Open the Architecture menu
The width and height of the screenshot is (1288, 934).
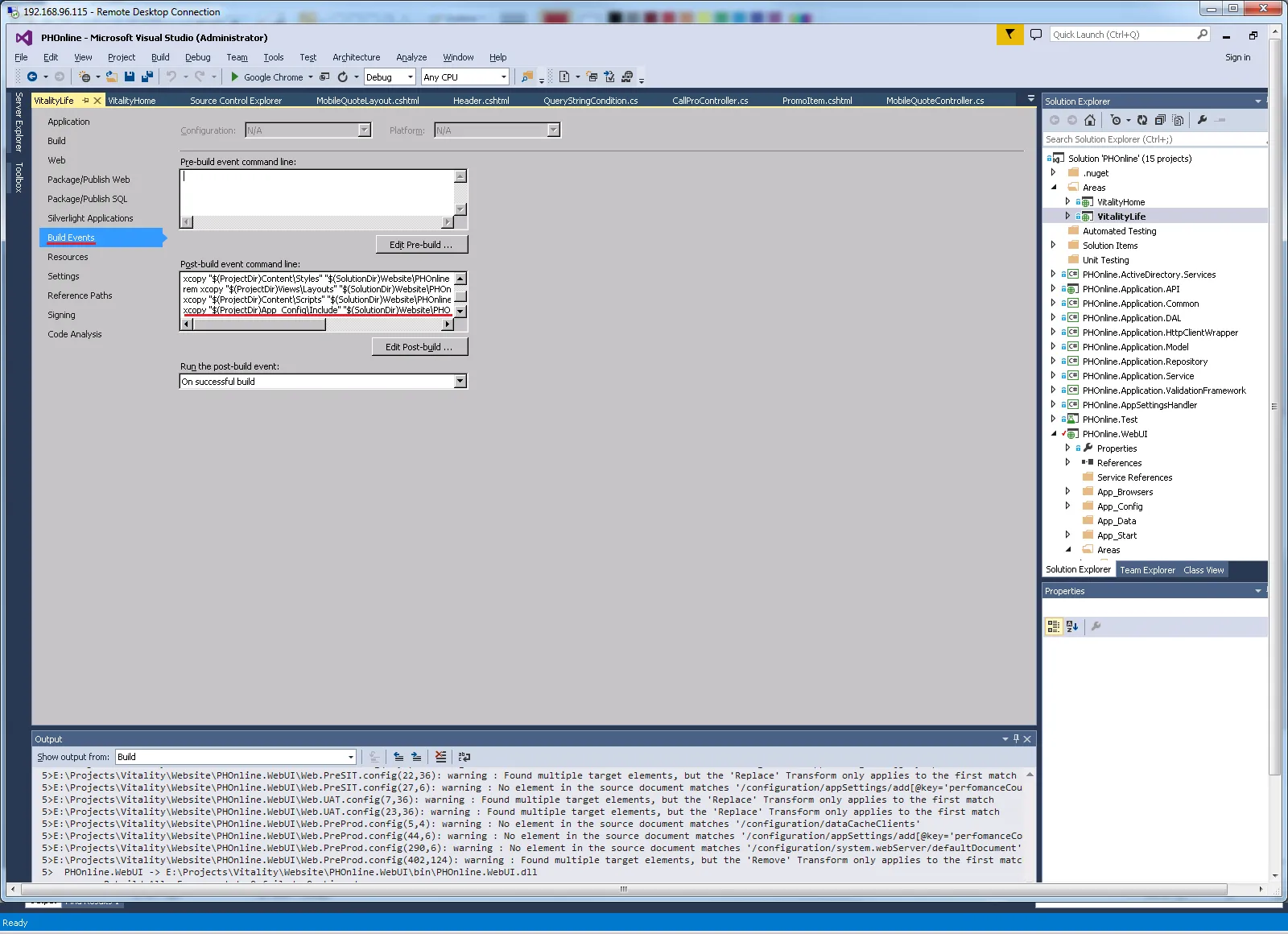coord(357,57)
